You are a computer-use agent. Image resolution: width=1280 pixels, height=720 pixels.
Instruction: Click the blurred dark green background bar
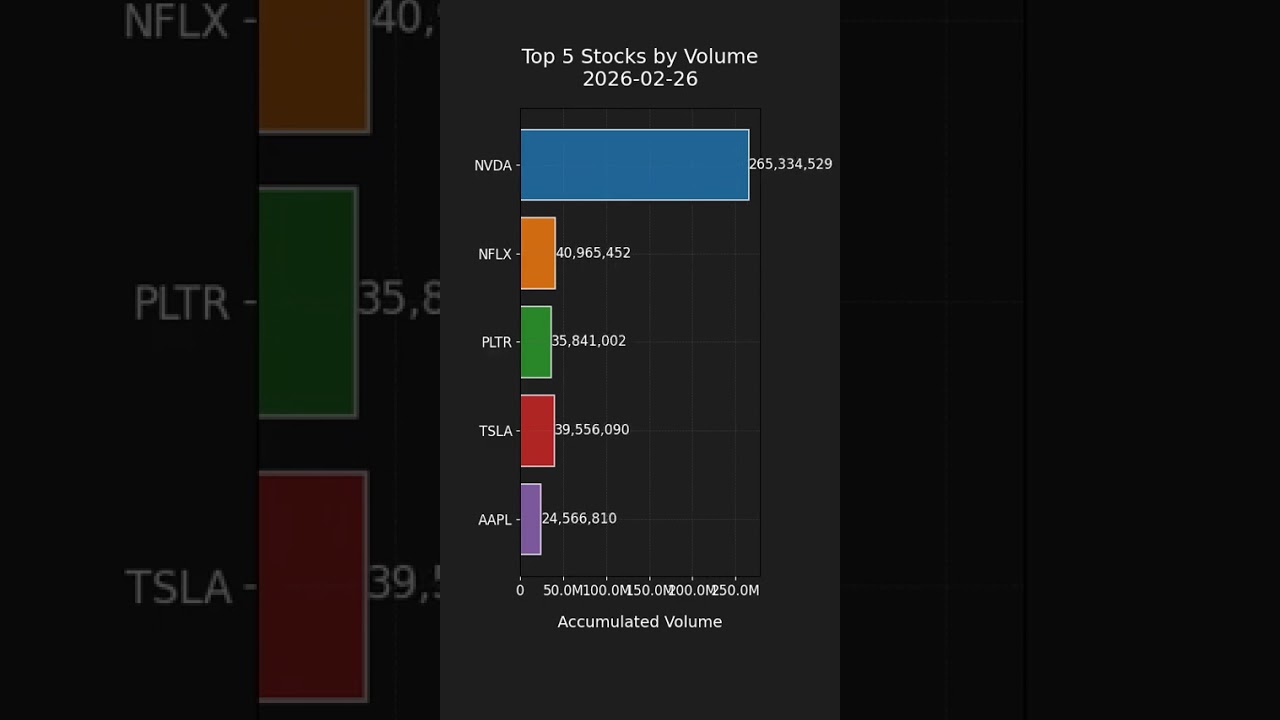click(x=308, y=302)
